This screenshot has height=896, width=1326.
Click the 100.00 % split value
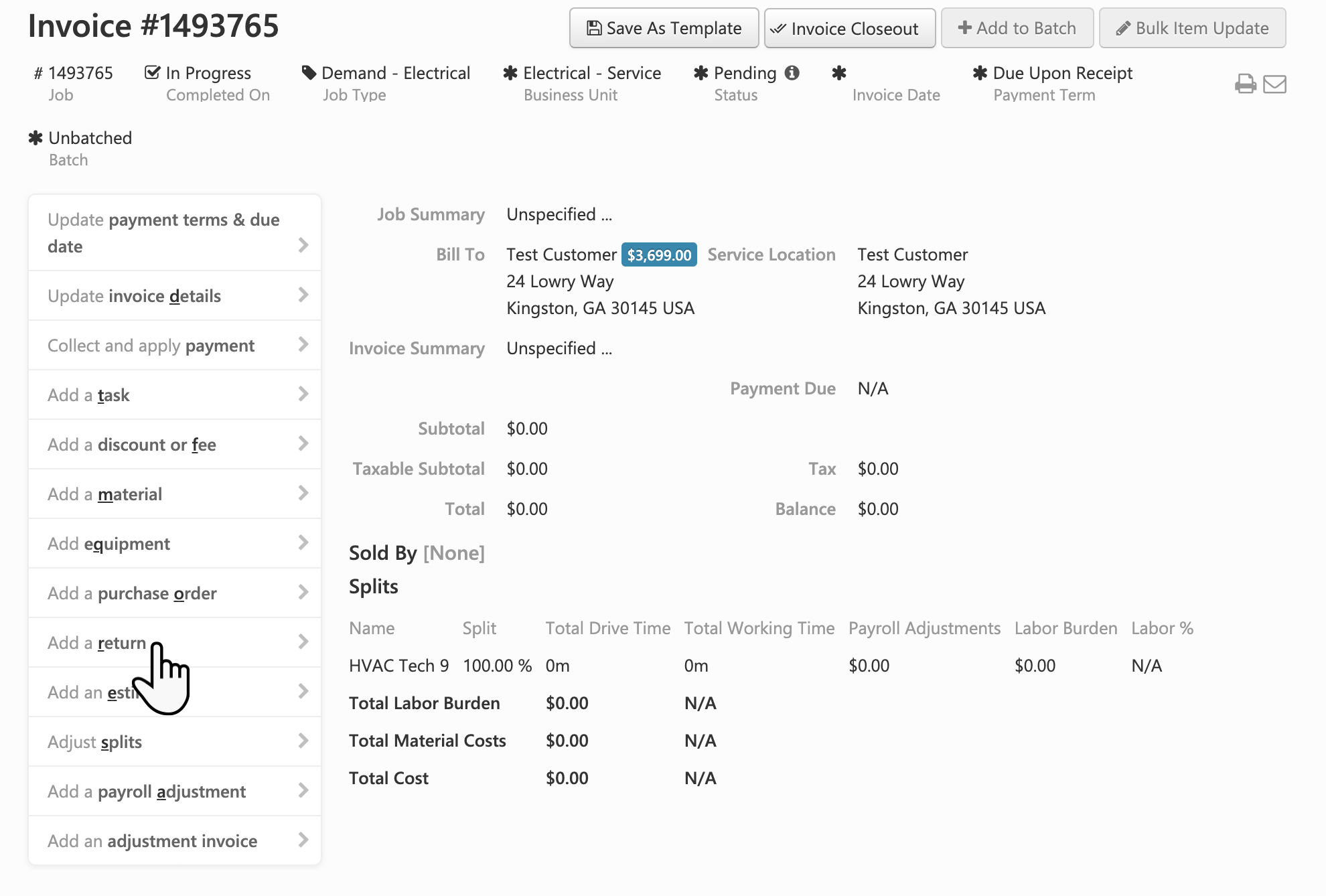coord(497,666)
